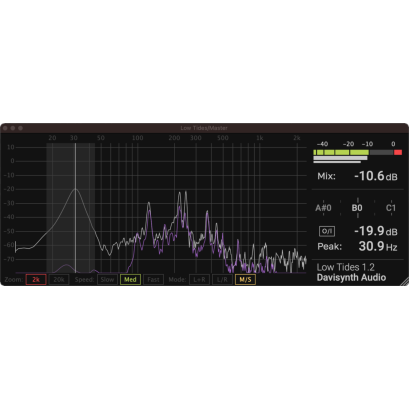Click the 100 Hz frequency axis label
This screenshot has height=409, width=409.
click(x=137, y=138)
